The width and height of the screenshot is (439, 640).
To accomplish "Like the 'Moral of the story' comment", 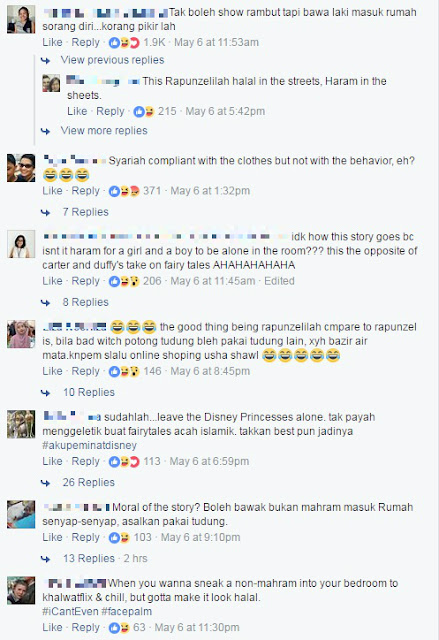I will [52, 538].
